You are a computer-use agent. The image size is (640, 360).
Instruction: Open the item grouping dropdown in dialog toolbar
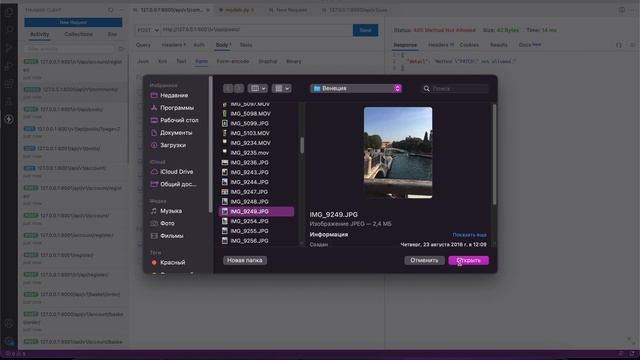click(281, 88)
